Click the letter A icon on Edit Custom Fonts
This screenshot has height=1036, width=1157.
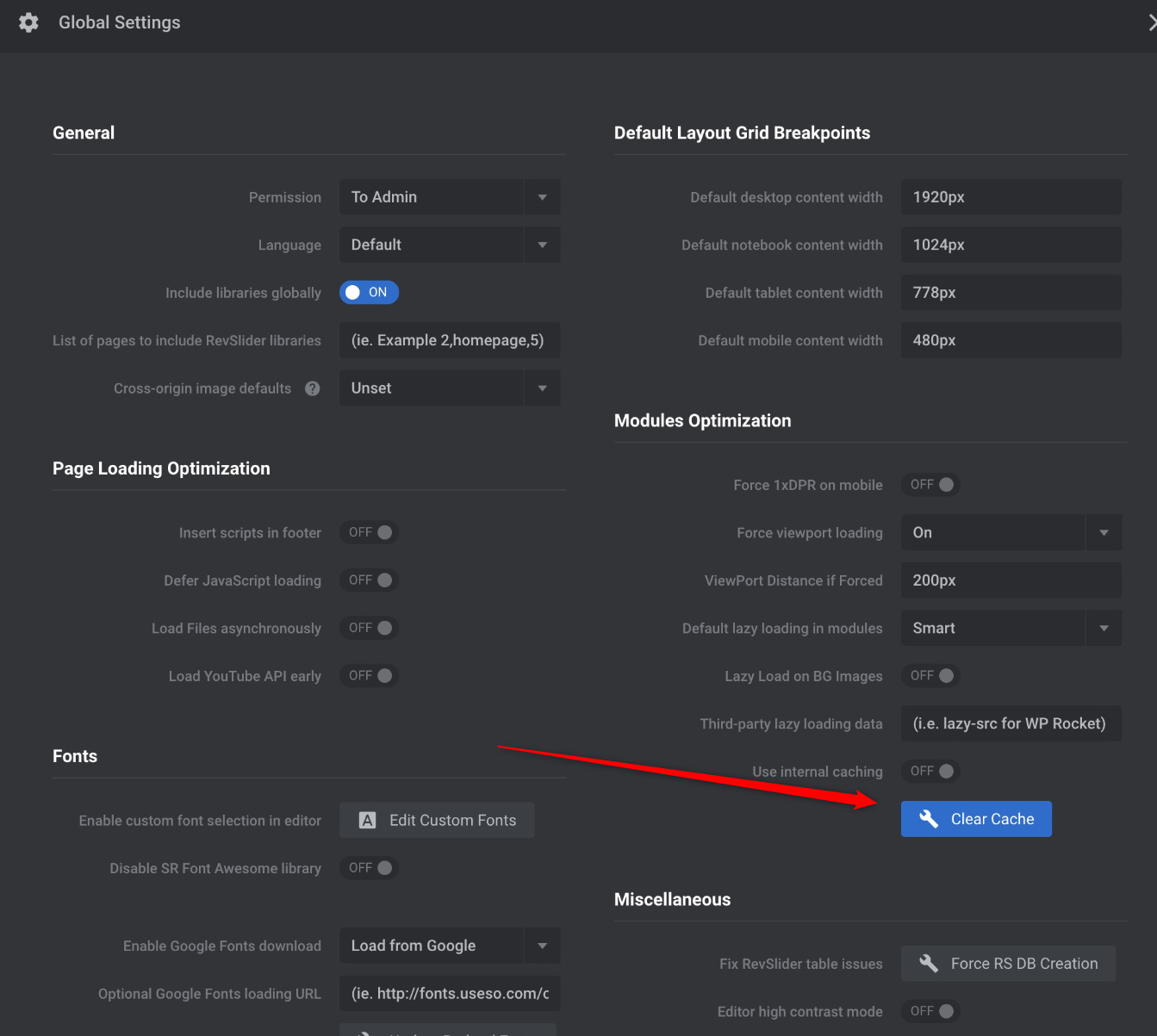click(368, 821)
